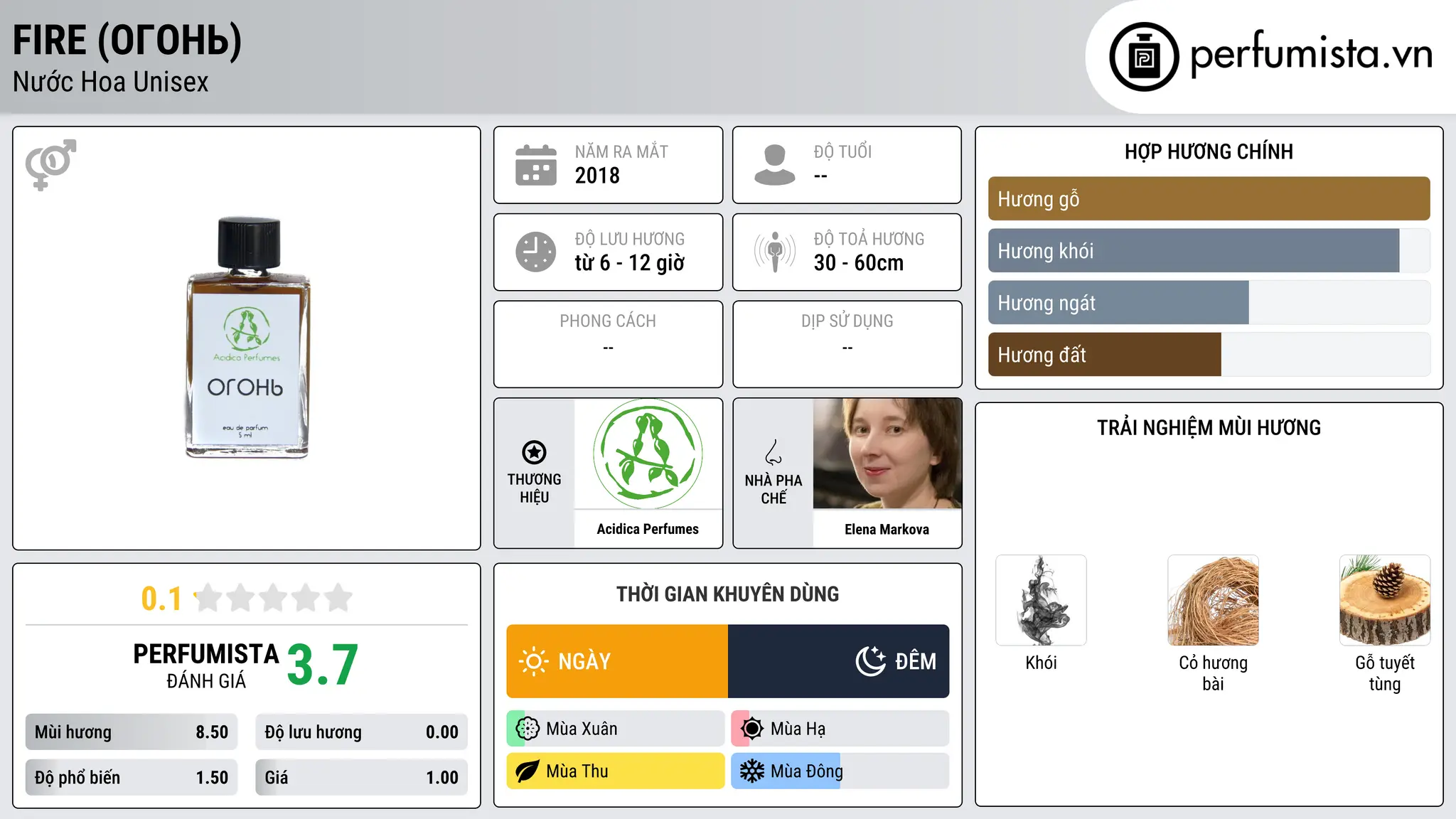Click the Độ phổ biến 1.50 score
The image size is (1456, 819).
click(x=132, y=778)
